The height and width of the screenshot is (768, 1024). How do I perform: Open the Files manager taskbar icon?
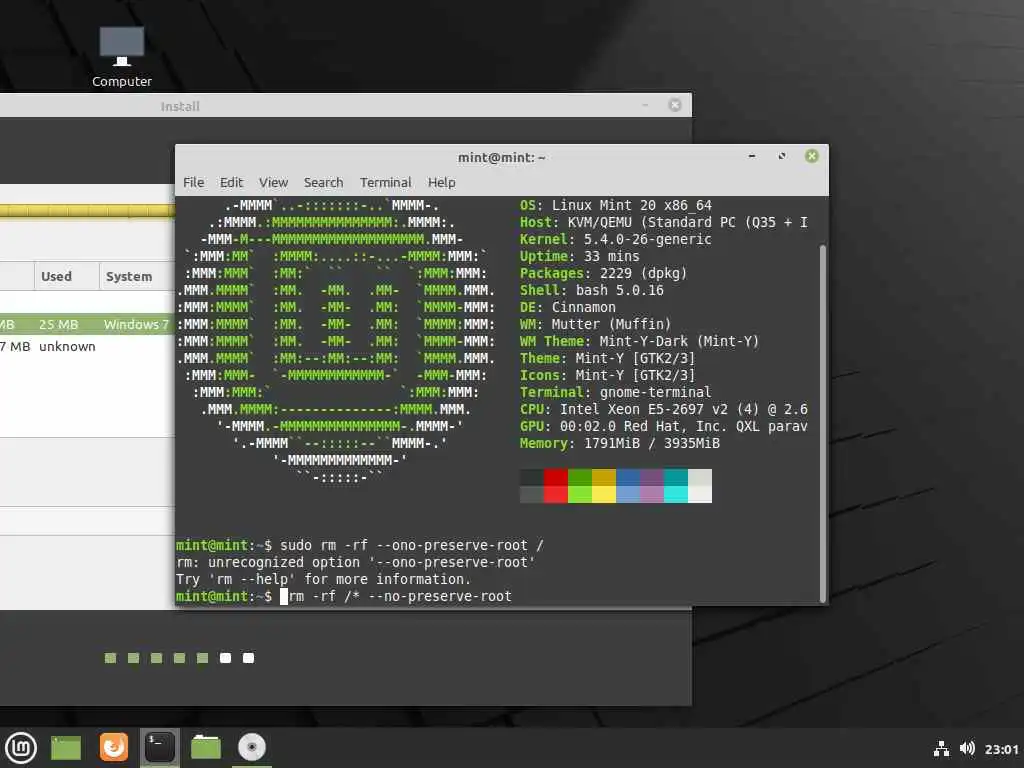(x=206, y=748)
